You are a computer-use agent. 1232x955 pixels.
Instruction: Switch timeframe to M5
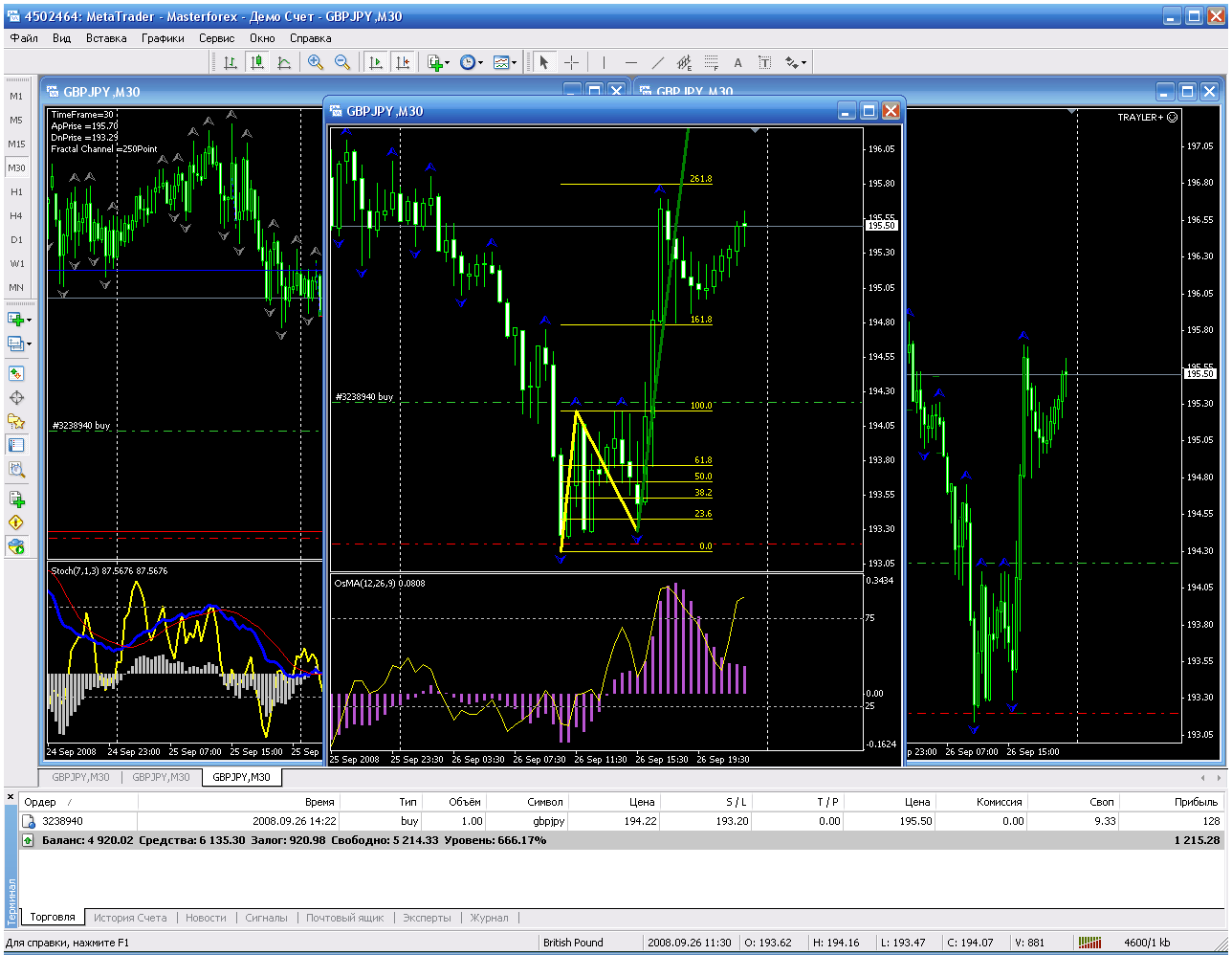[16, 121]
